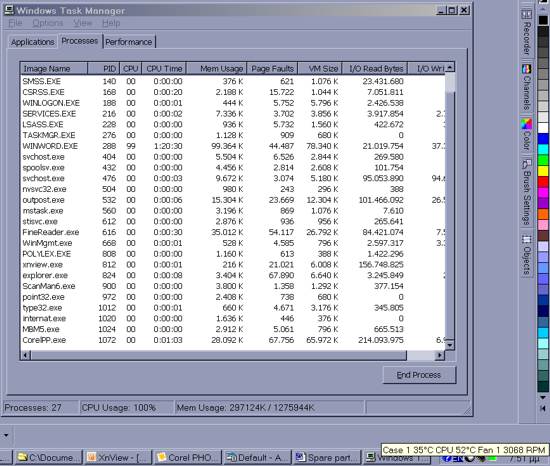Screen dimensions: 550x466
Task: Select the nvsvc32.exe process
Action: click(x=233, y=189)
